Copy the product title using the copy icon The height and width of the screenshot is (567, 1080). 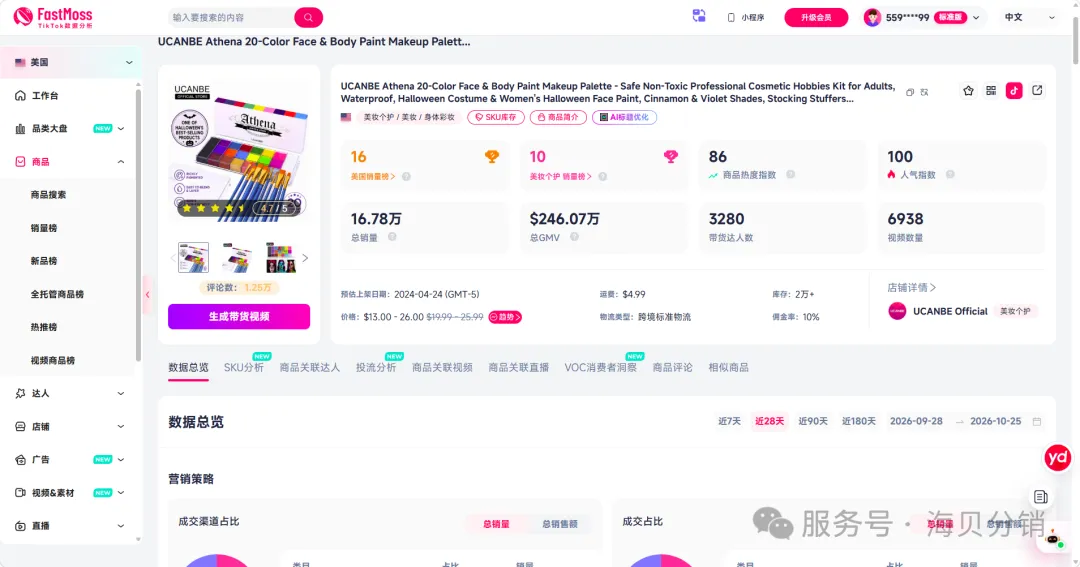point(910,92)
